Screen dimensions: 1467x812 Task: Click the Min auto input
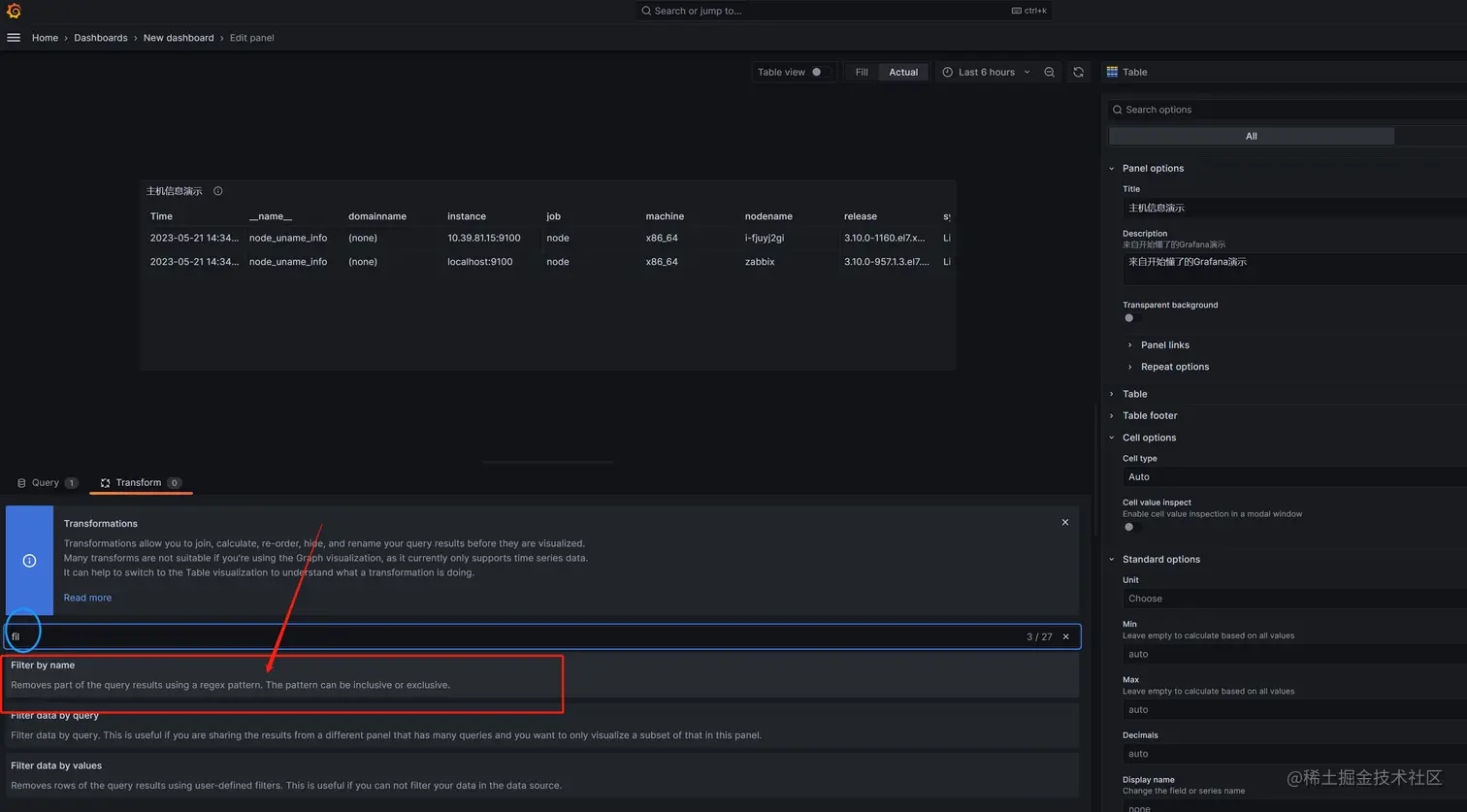(1294, 654)
